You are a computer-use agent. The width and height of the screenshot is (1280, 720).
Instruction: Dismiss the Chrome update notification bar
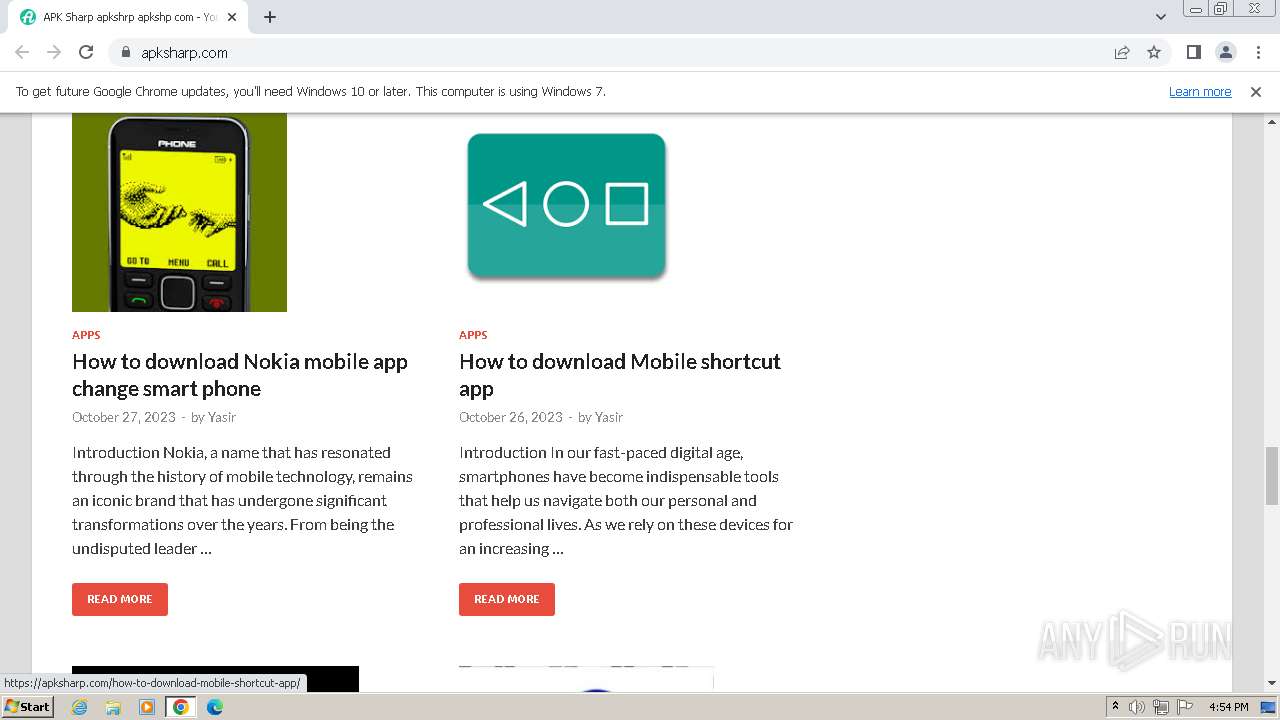(1256, 91)
